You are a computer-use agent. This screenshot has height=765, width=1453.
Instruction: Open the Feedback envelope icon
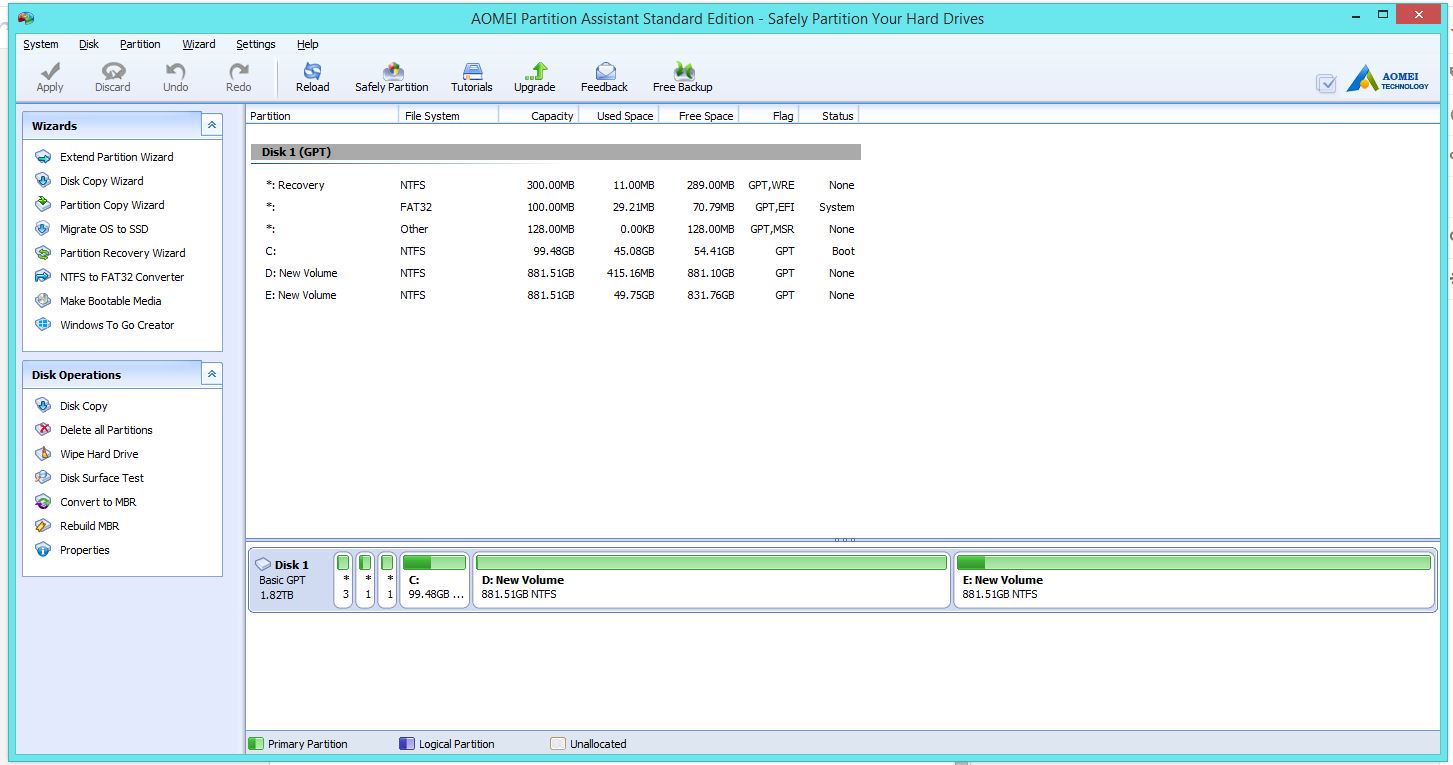(605, 71)
